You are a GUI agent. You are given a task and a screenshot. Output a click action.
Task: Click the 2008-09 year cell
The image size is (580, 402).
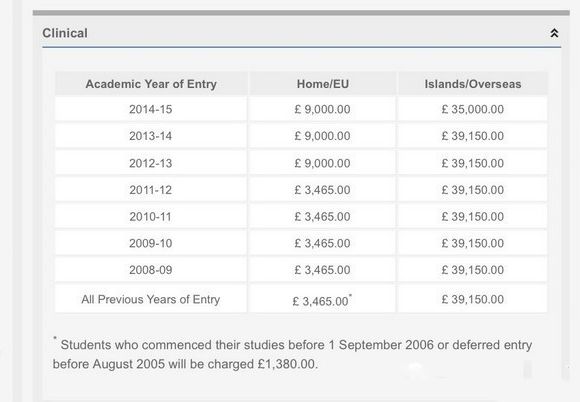coord(151,270)
